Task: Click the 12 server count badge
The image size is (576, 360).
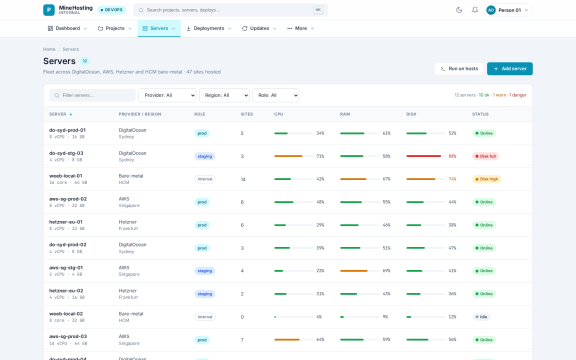Action: click(85, 61)
